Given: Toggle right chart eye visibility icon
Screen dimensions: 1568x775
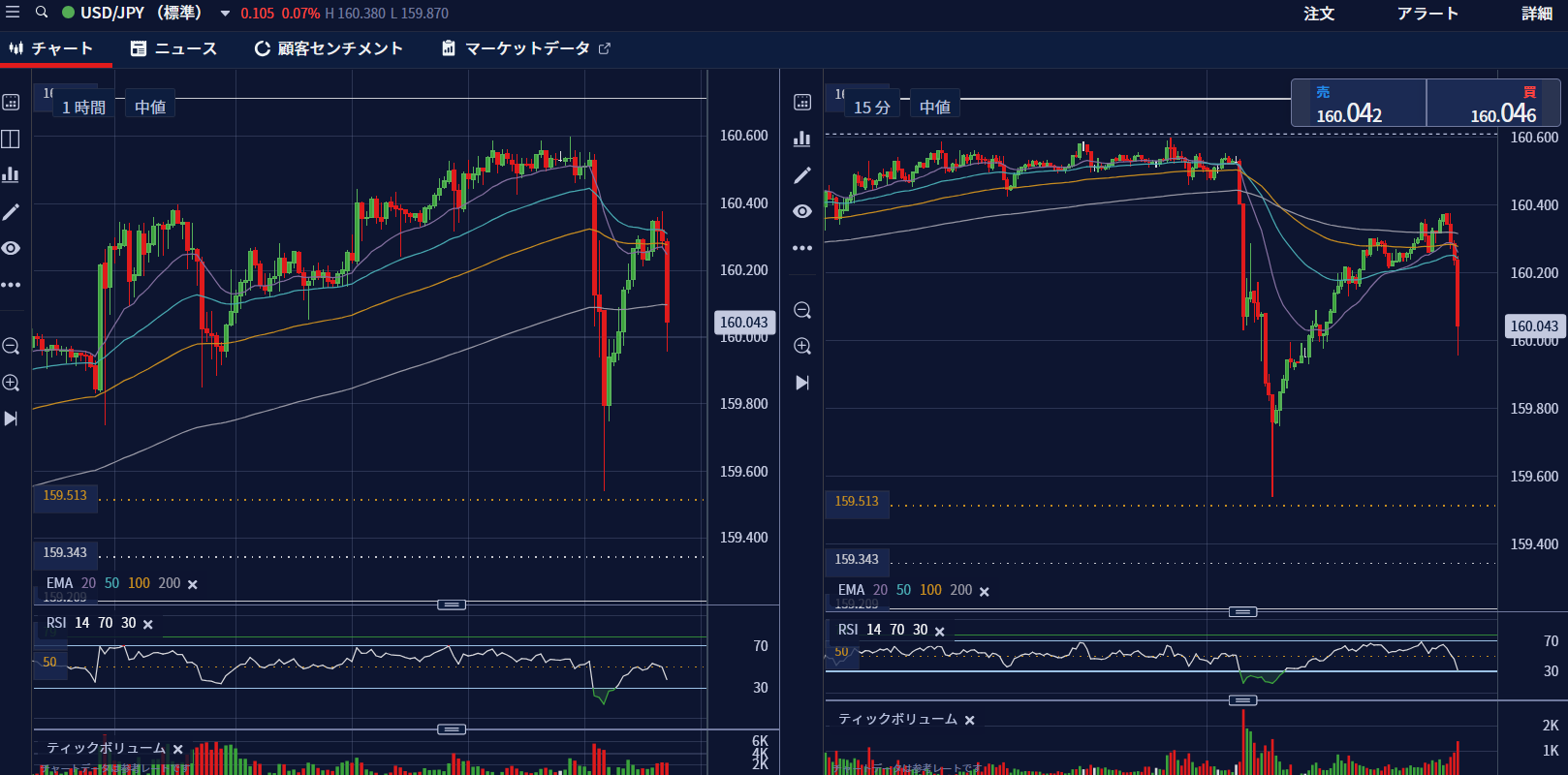Looking at the screenshot, I should pyautogui.click(x=802, y=211).
